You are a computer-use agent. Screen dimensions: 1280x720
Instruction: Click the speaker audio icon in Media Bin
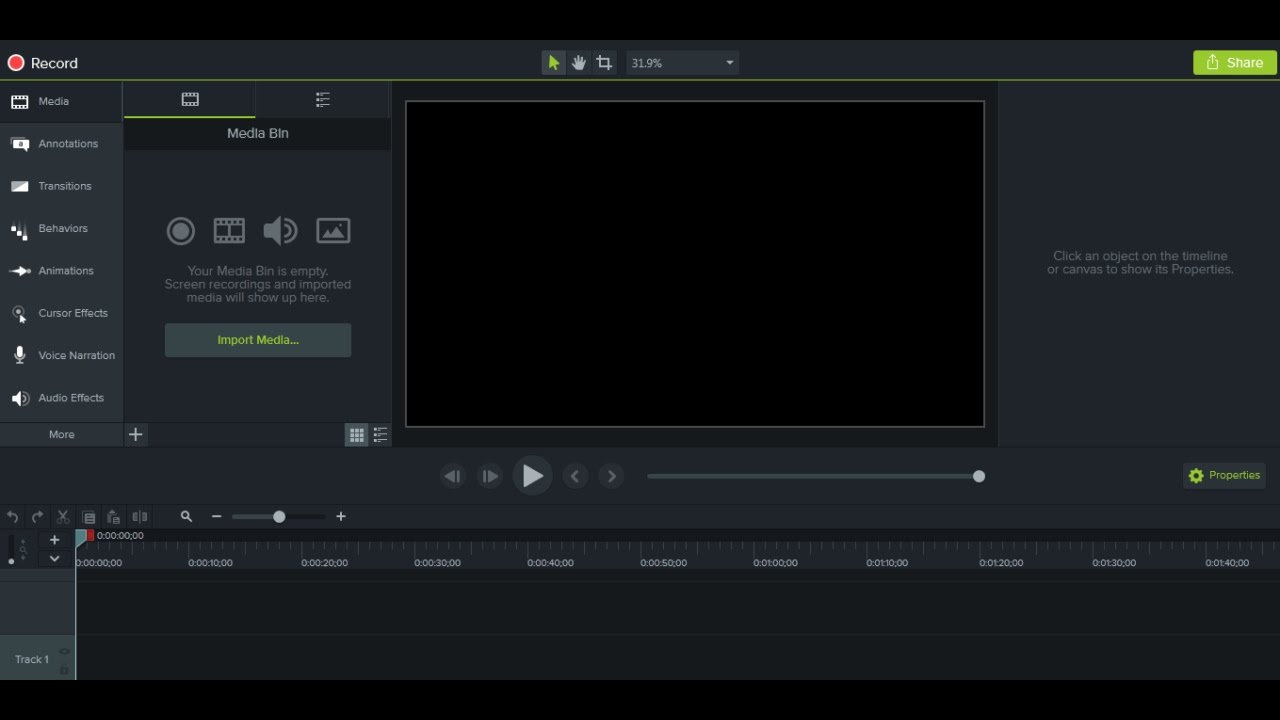click(x=280, y=231)
